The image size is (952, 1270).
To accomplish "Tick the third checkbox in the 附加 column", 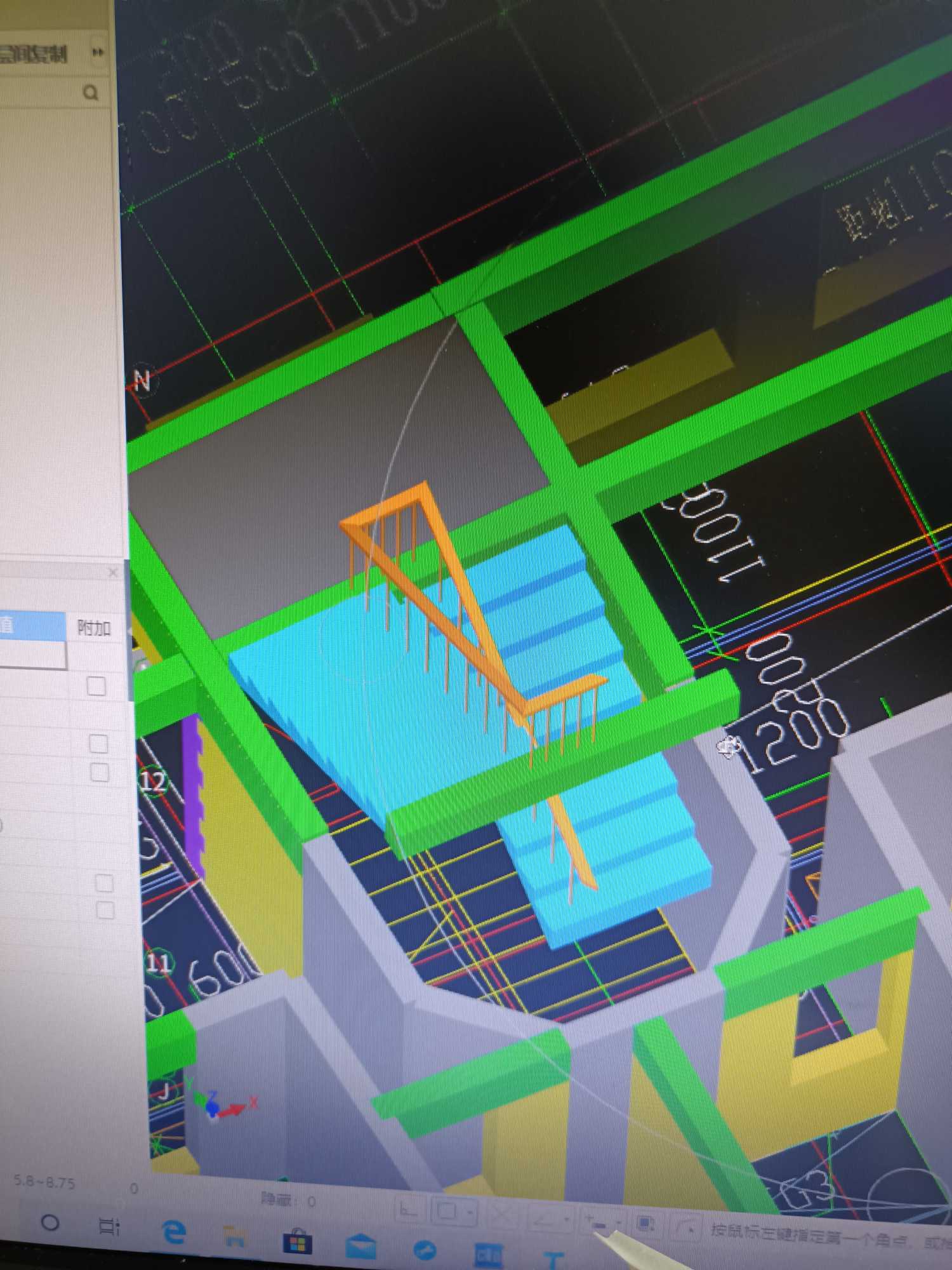I will tap(100, 773).
